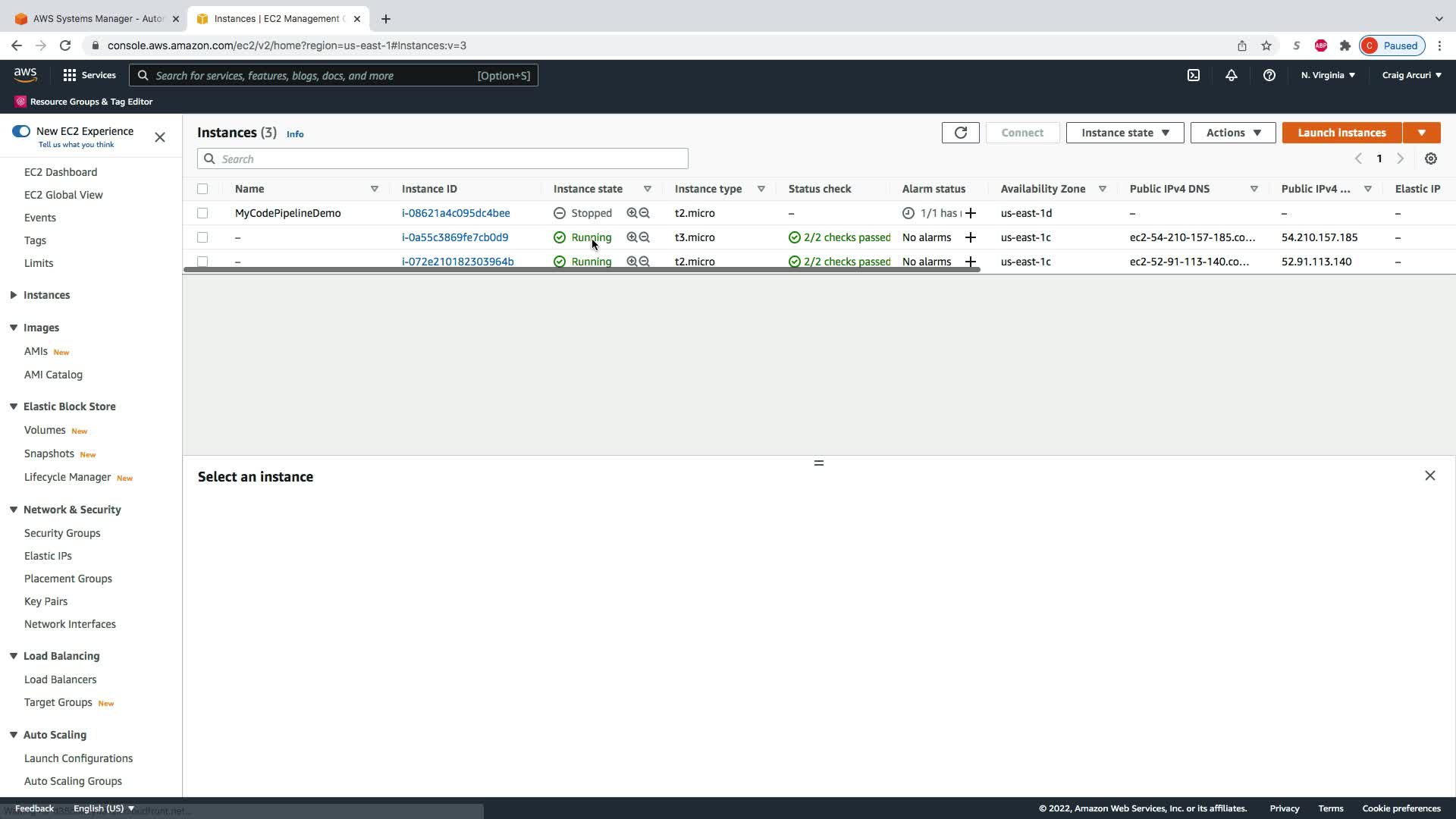Open instance i-0a55c3869fe7cb0d9 link

(x=455, y=237)
